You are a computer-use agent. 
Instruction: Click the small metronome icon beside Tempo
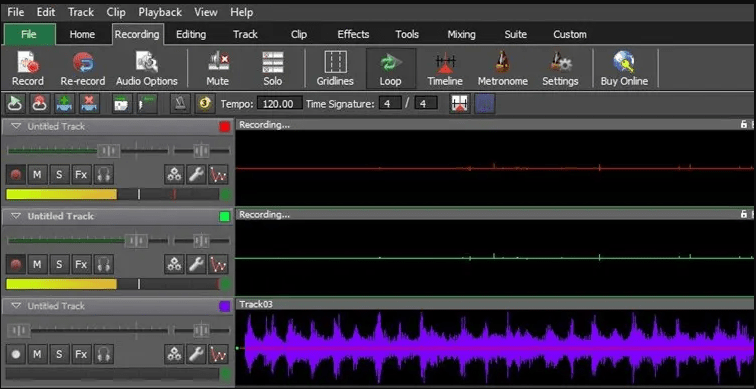coord(180,104)
